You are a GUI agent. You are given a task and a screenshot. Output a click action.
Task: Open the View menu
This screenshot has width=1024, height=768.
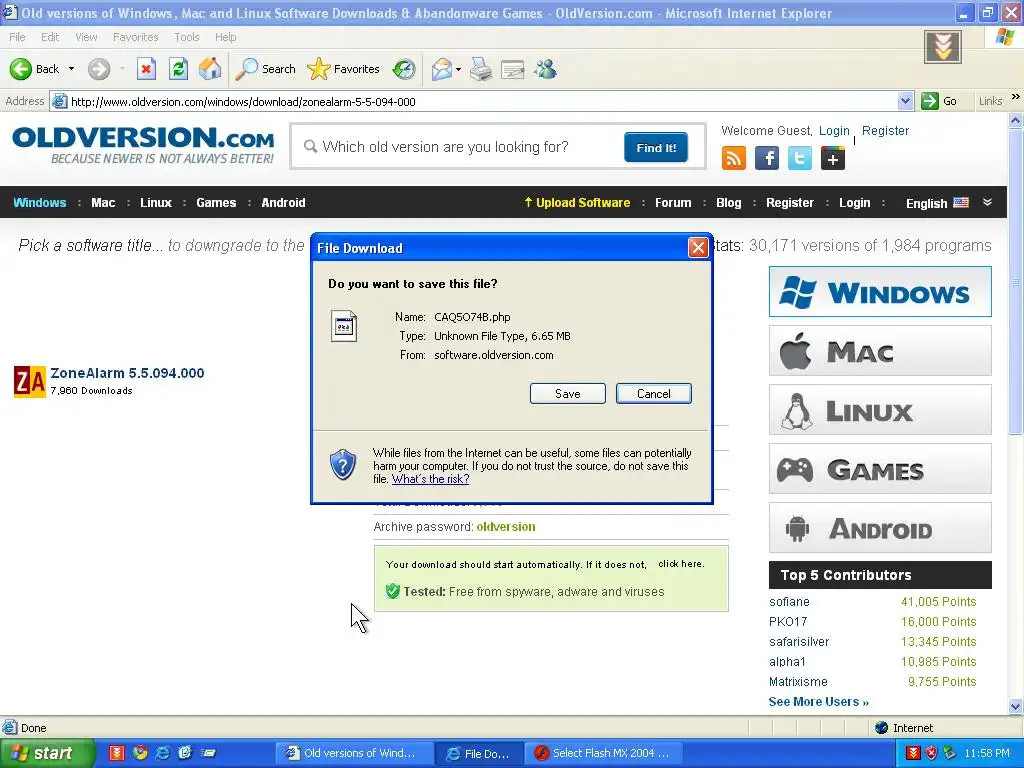coord(86,37)
